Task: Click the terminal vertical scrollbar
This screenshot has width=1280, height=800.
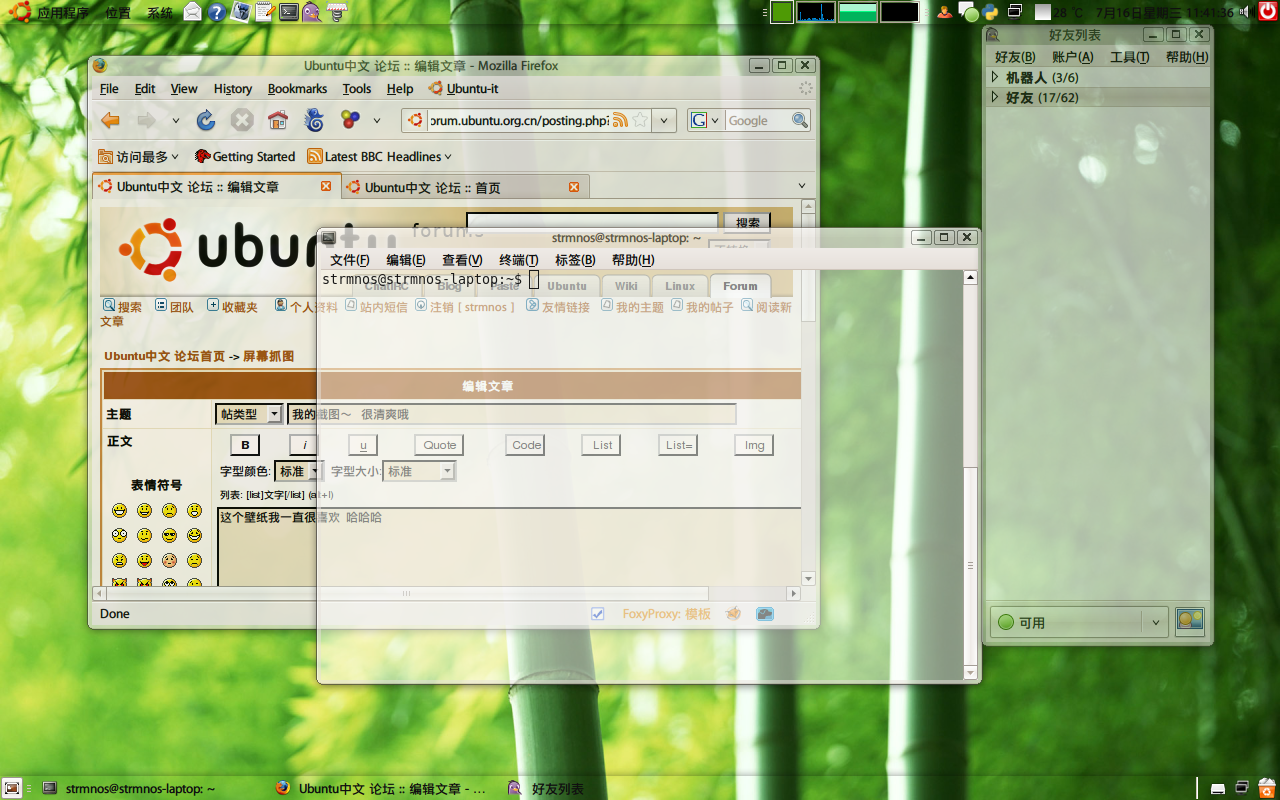Action: [x=970, y=476]
